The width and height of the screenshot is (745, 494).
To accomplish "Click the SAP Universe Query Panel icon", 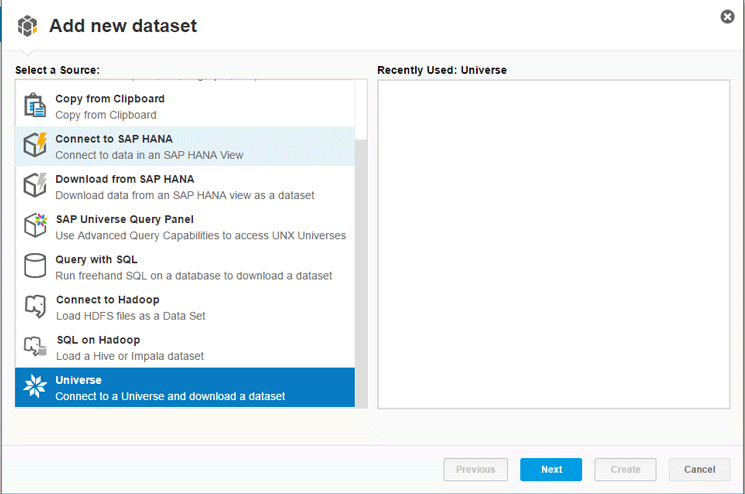I will pyautogui.click(x=36, y=226).
